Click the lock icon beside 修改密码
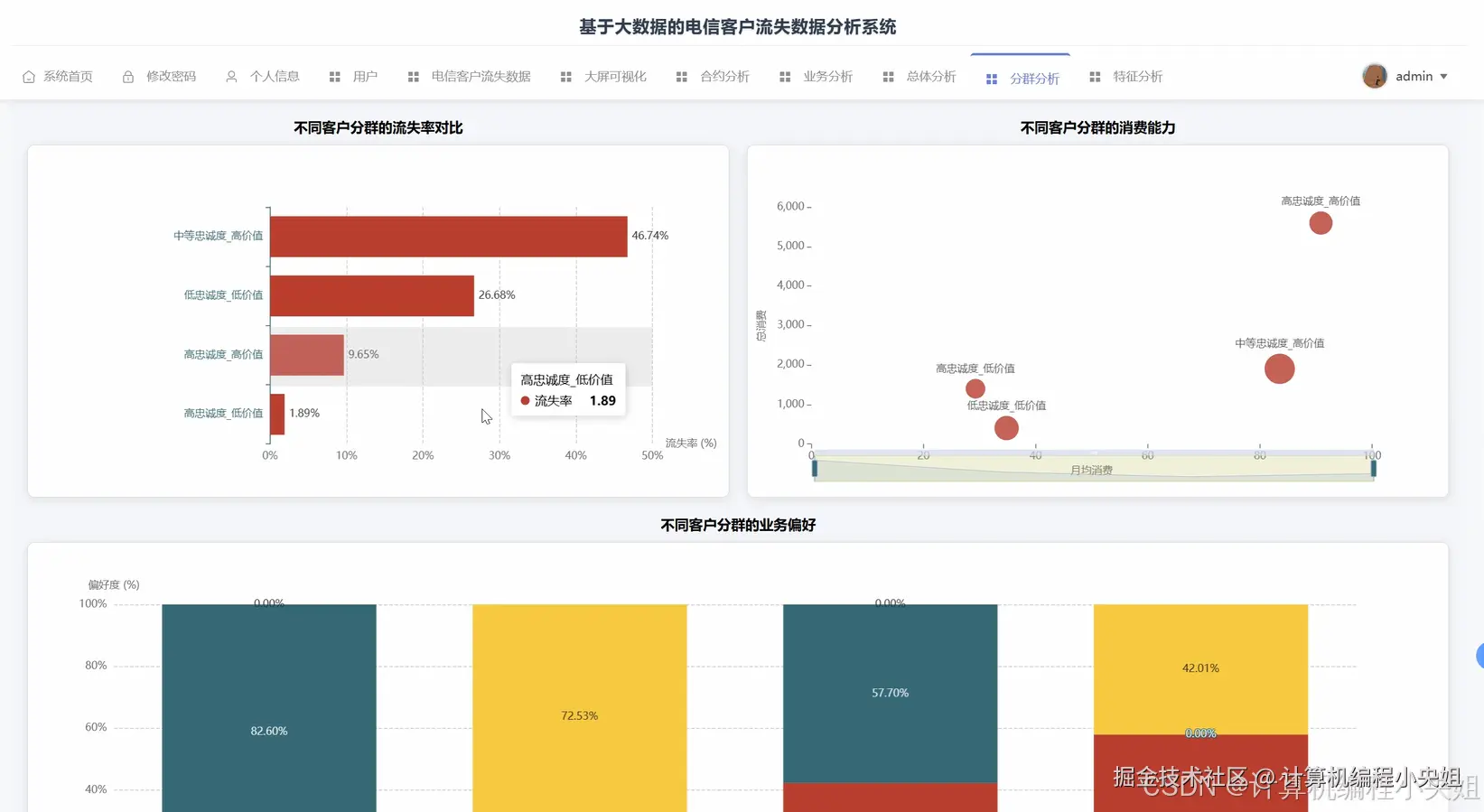Screen dimensions: 1484x812 (x=128, y=77)
